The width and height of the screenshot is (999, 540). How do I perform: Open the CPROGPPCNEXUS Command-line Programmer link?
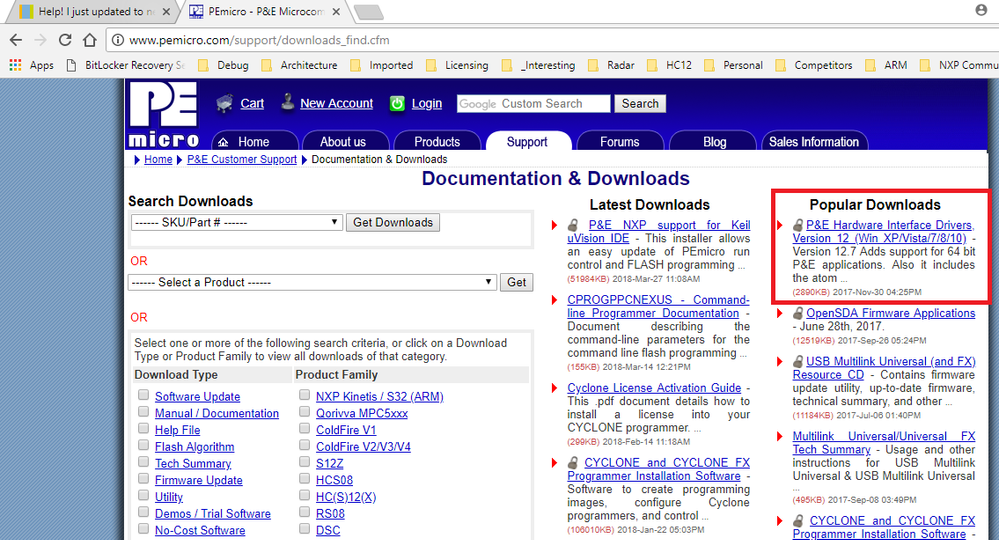[x=659, y=306]
